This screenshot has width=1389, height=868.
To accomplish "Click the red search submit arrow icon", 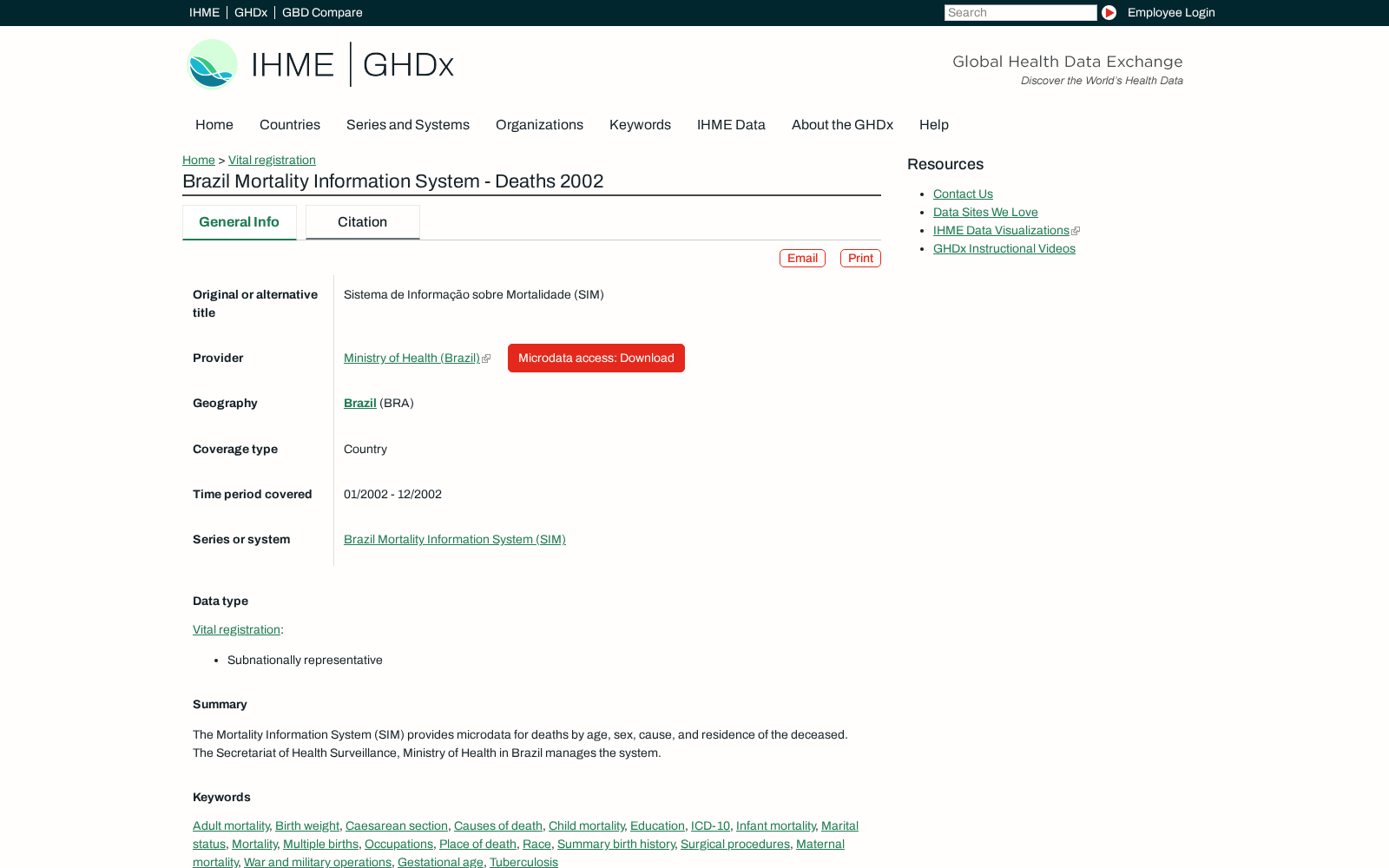I will 1109,12.
